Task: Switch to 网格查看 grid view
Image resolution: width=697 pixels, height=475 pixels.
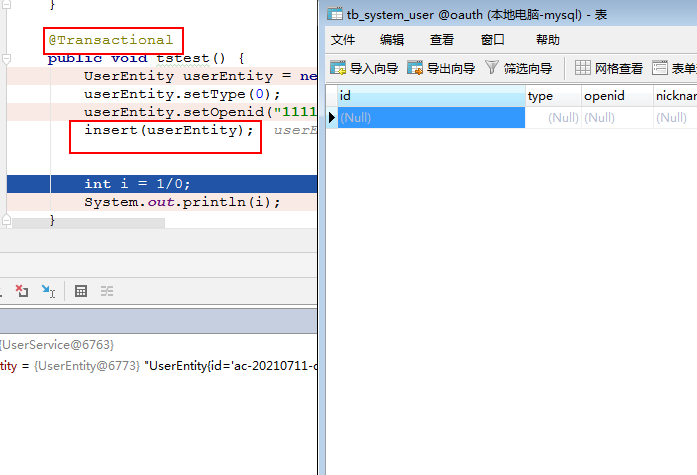Action: [x=609, y=68]
